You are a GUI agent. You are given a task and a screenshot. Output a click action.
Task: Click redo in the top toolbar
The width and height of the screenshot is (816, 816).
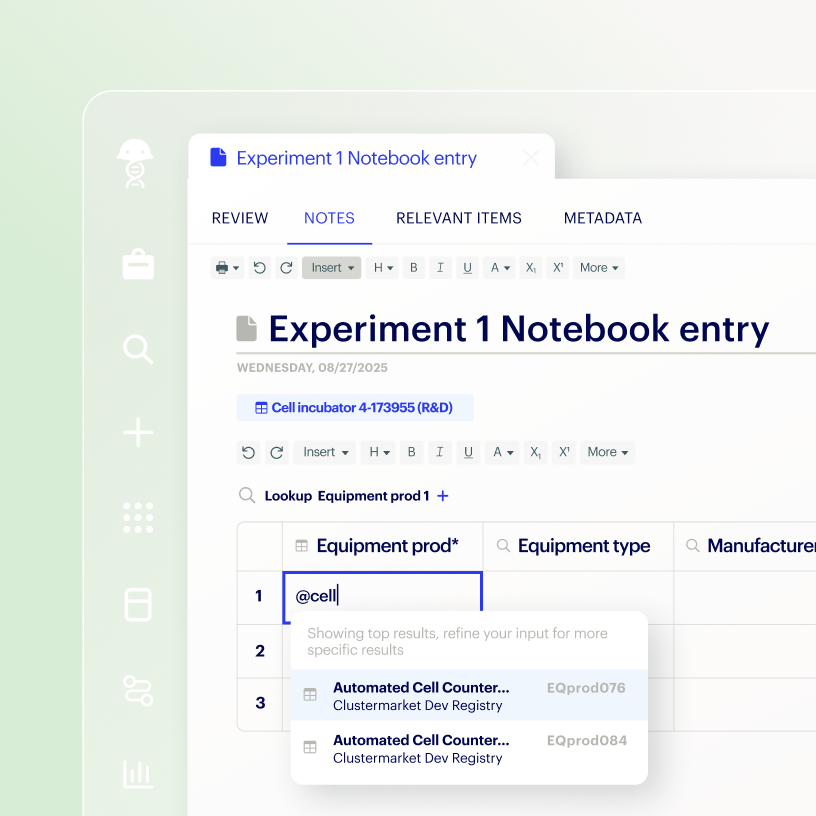tap(286, 268)
